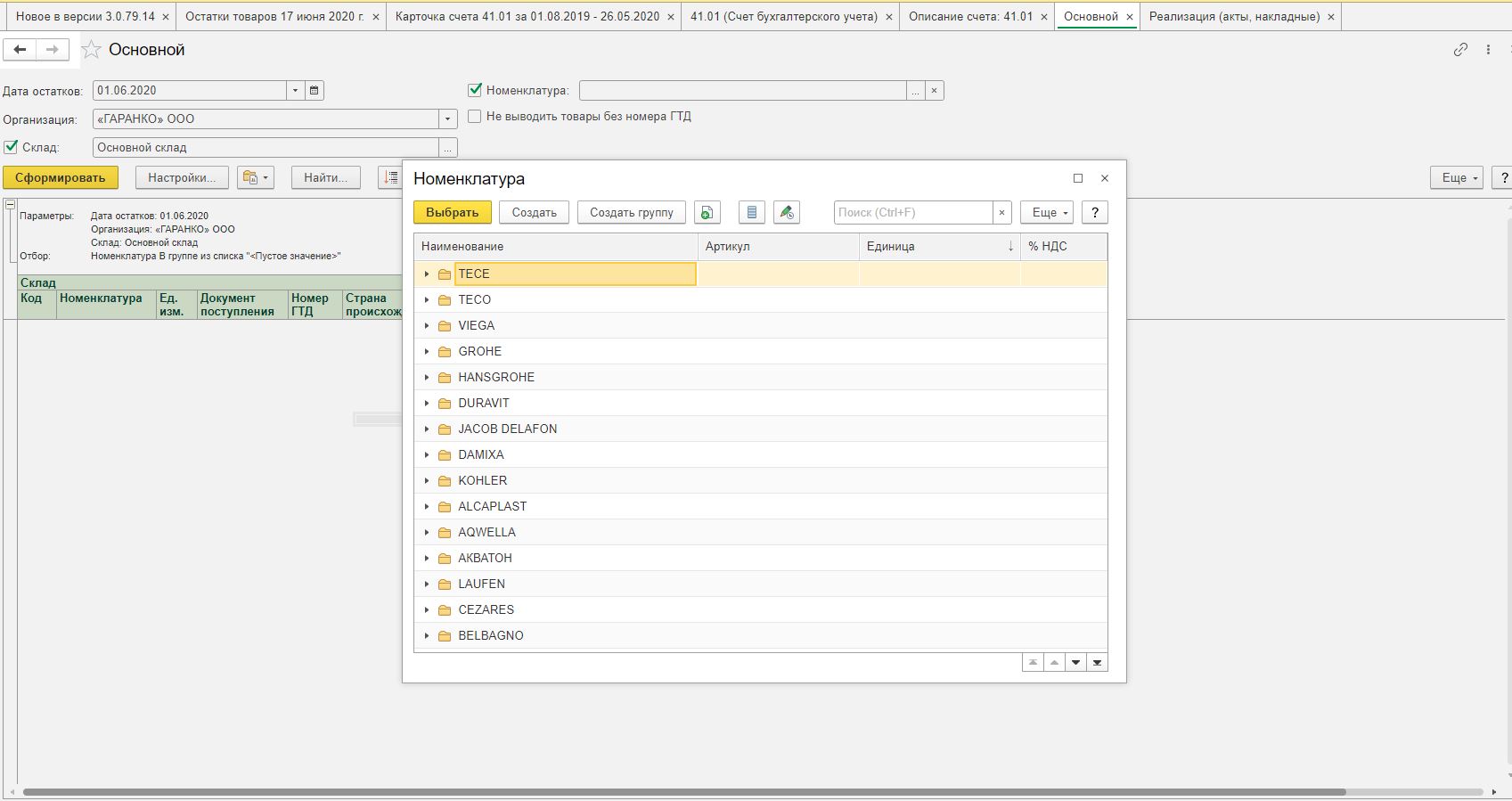
Task: Click the forward navigation arrow
Action: click(52, 50)
